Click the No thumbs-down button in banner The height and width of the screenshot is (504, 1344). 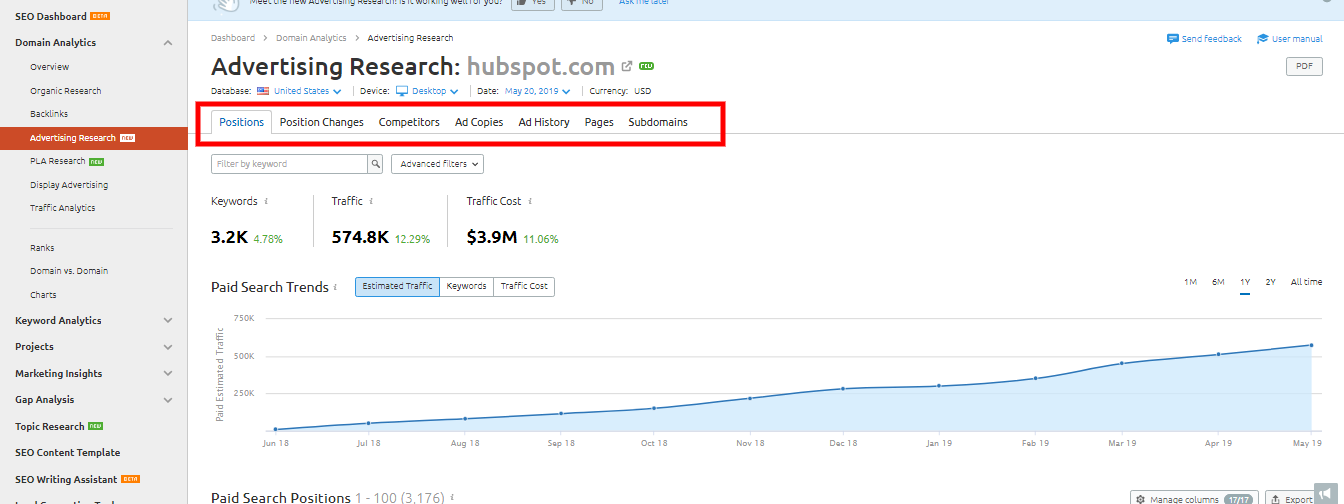581,4
